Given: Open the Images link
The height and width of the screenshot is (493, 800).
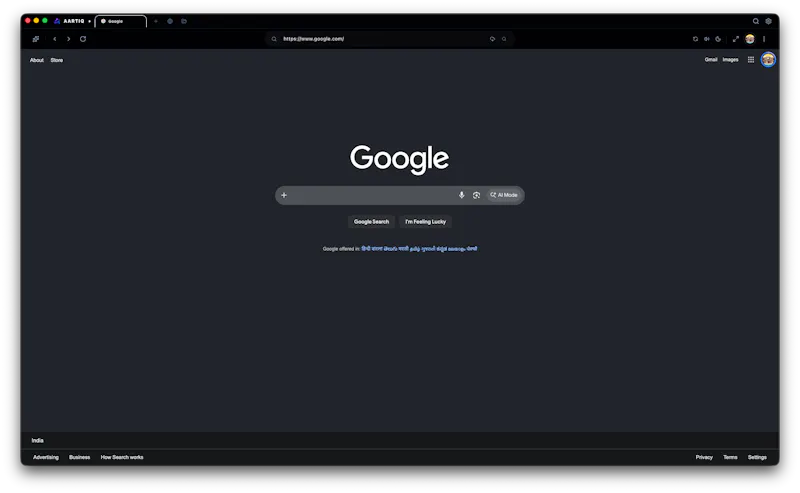Looking at the screenshot, I should point(730,60).
